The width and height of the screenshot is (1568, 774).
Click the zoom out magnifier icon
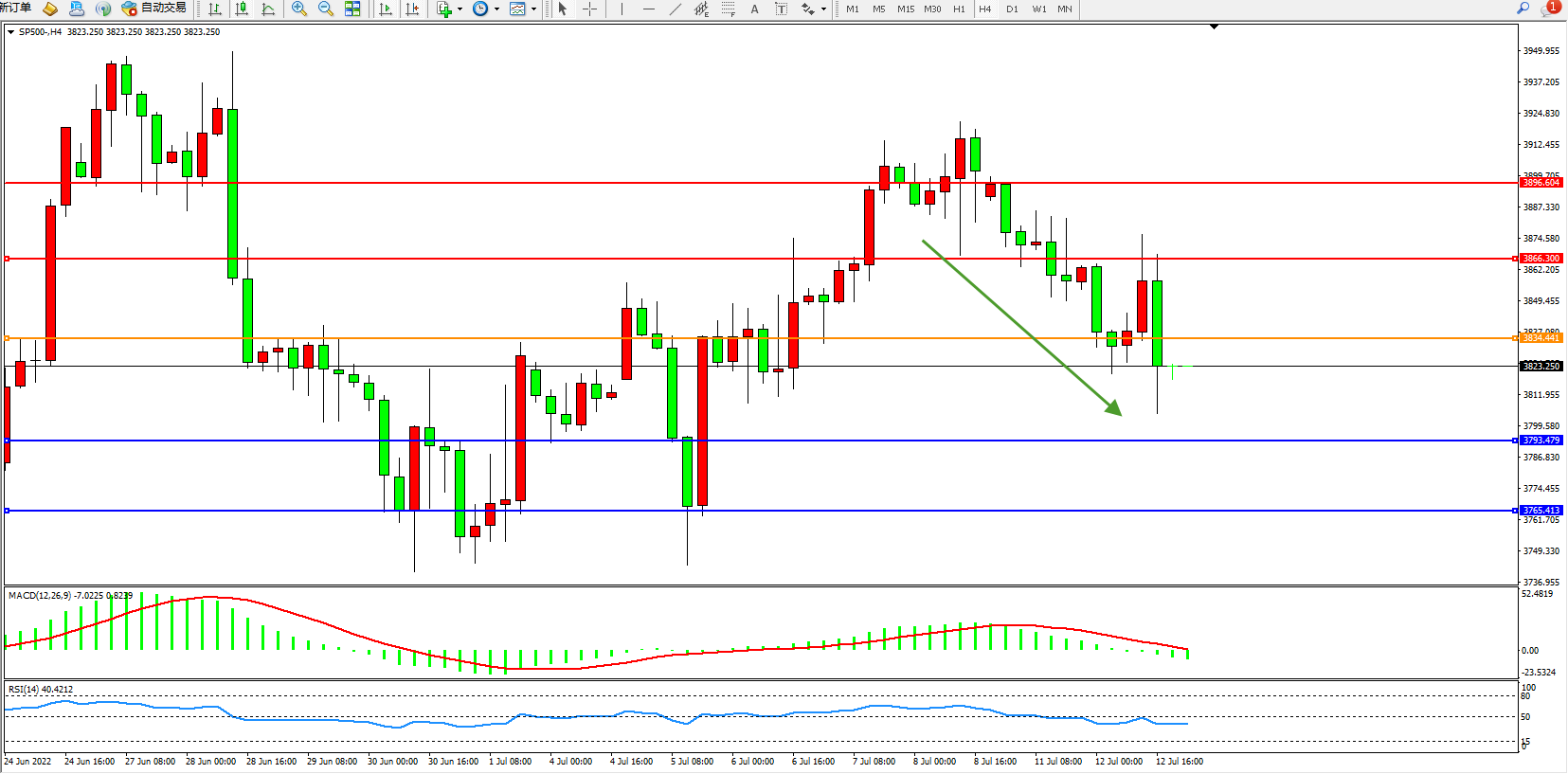[326, 9]
